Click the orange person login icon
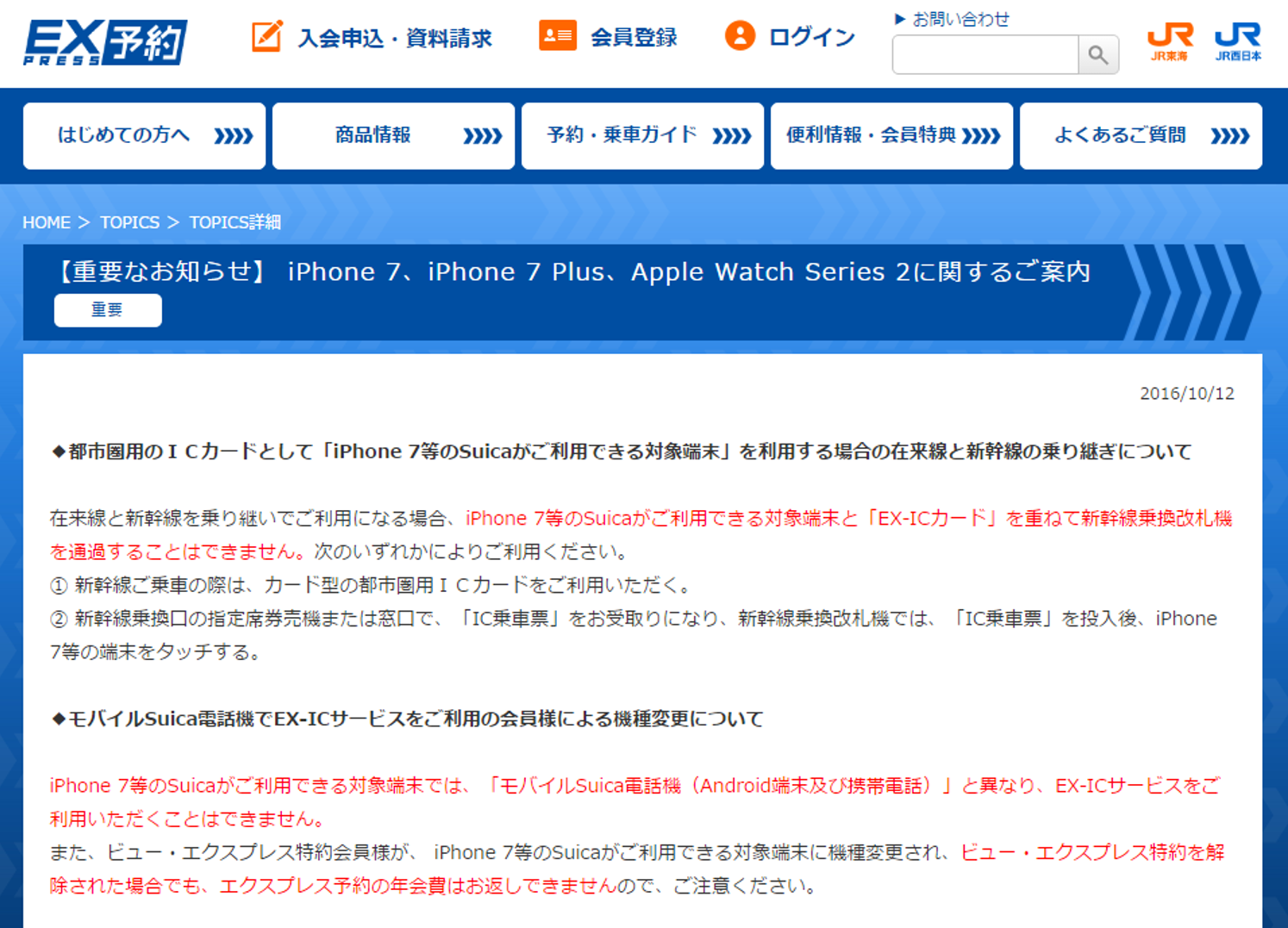 740,36
